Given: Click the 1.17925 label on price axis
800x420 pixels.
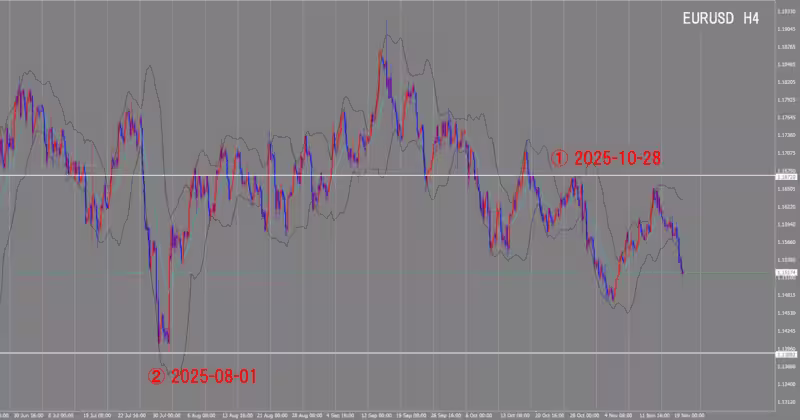Looking at the screenshot, I should pyautogui.click(x=786, y=100).
